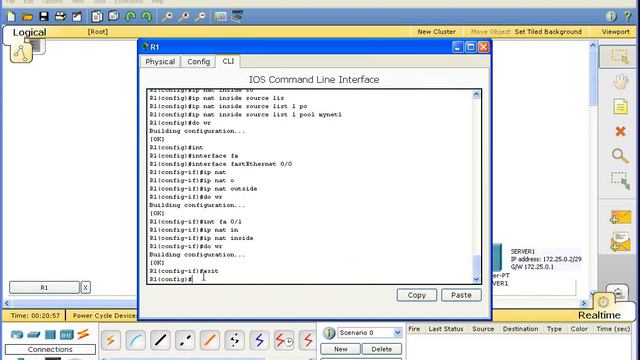Choose the Inspect magnifier tool
This screenshot has height=360, width=640.
tap(620, 156)
